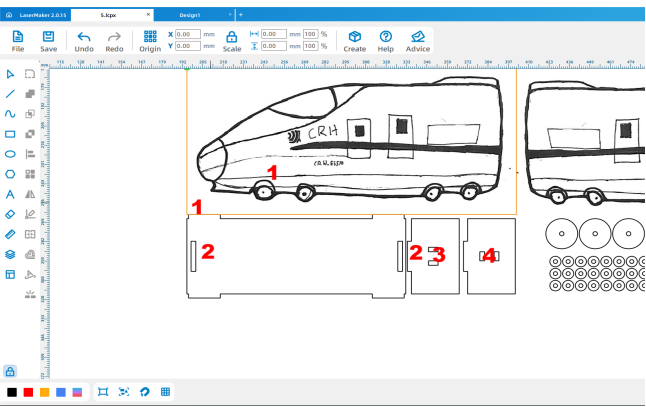The height and width of the screenshot is (407, 646).
Task: Click the fit canvas frame icon
Action: point(103,392)
